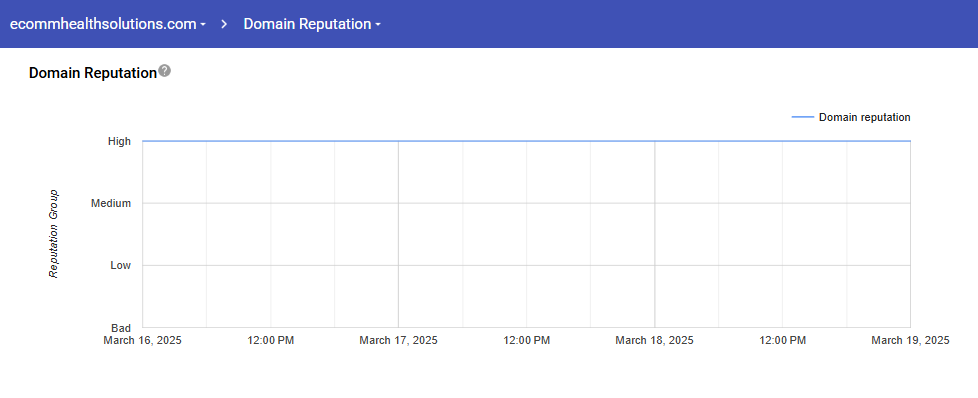Screen dimensions: 978x398
Task: Click the Reputation Group axis title
Action: [x=54, y=234]
